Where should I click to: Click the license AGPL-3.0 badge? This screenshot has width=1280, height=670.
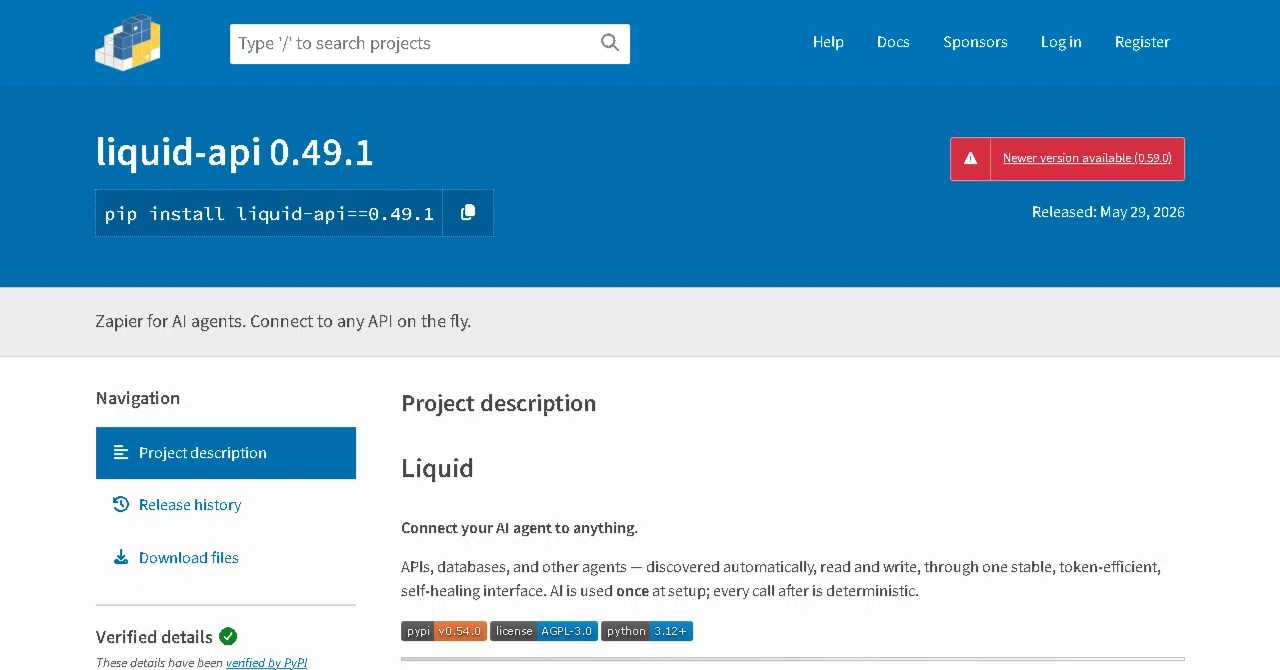pos(544,631)
